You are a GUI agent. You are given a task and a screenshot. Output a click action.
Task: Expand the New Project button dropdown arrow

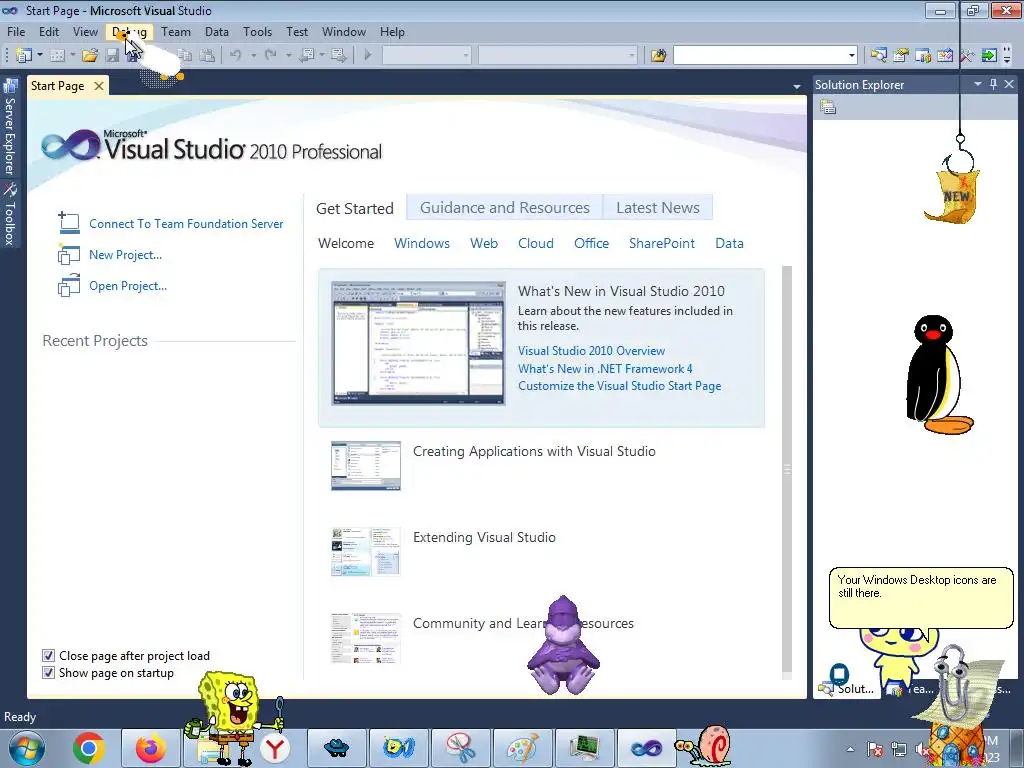point(39,56)
